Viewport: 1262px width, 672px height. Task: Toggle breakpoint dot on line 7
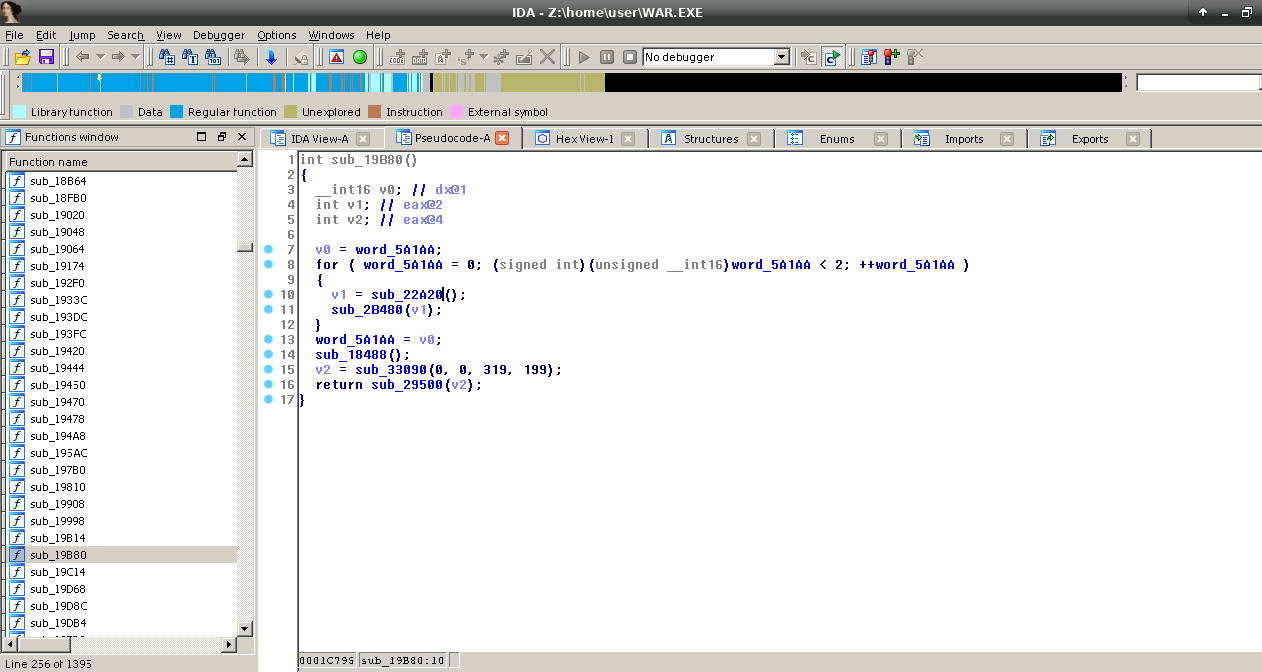269,249
